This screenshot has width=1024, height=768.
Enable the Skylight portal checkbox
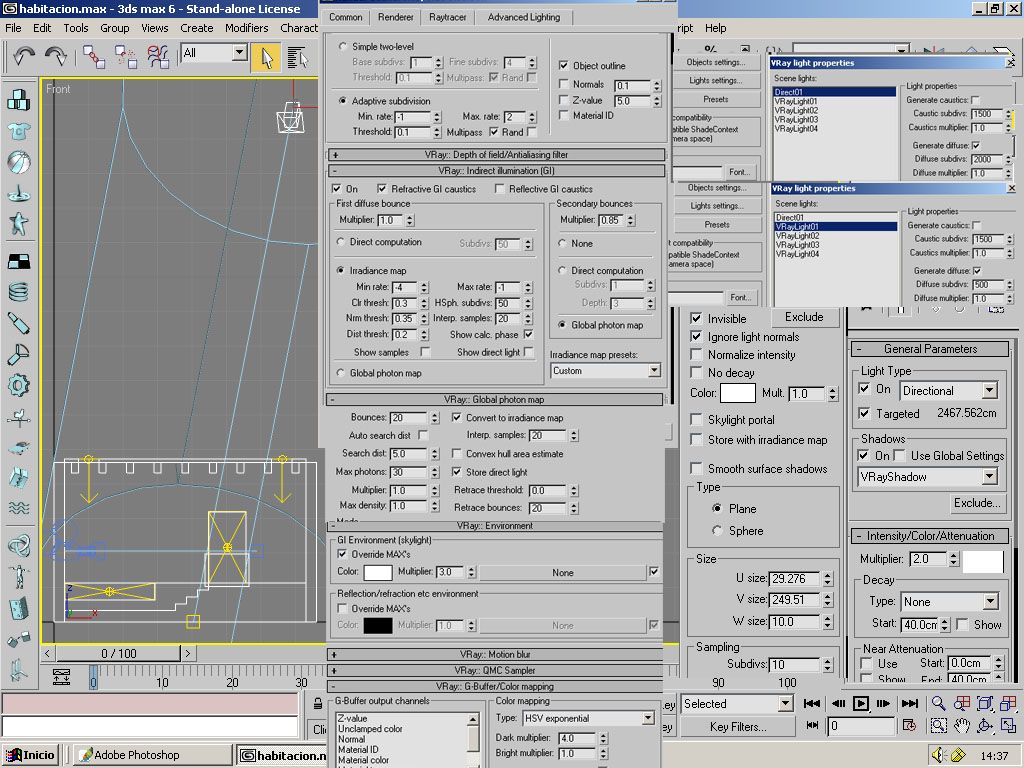point(696,419)
